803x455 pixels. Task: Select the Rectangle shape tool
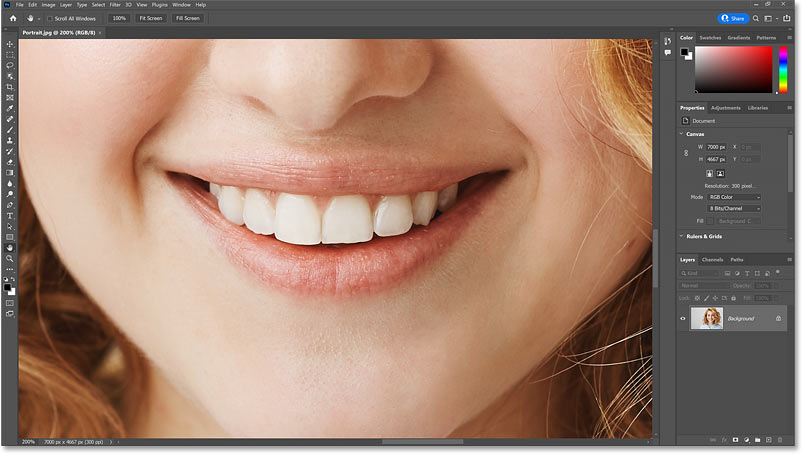(x=10, y=237)
